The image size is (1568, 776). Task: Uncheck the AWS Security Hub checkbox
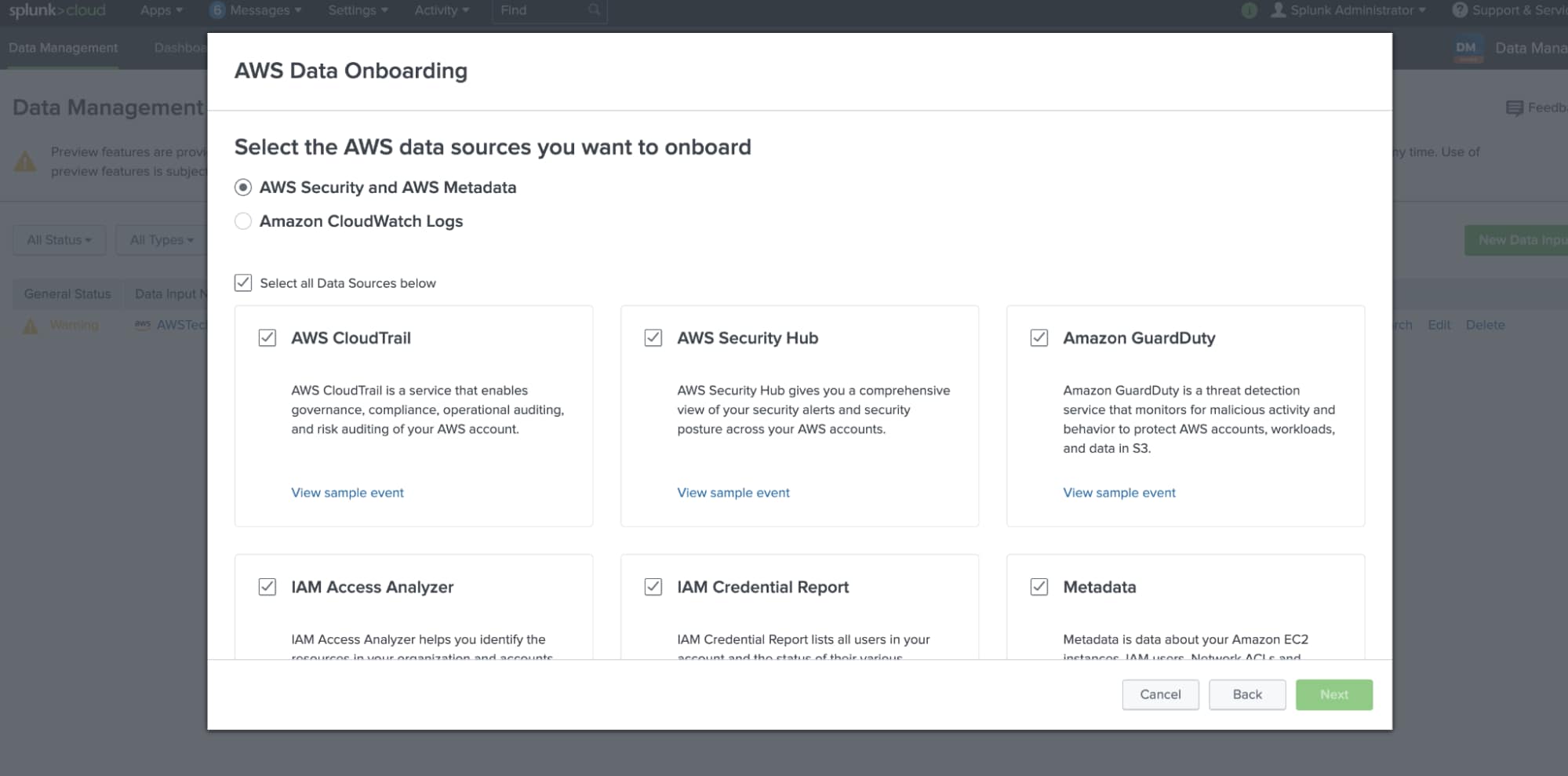pyautogui.click(x=653, y=338)
